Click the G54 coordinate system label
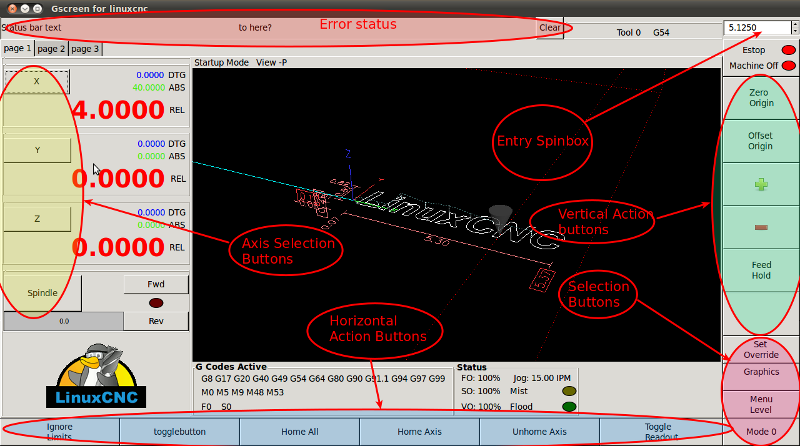The height and width of the screenshot is (446, 800). tap(661, 33)
